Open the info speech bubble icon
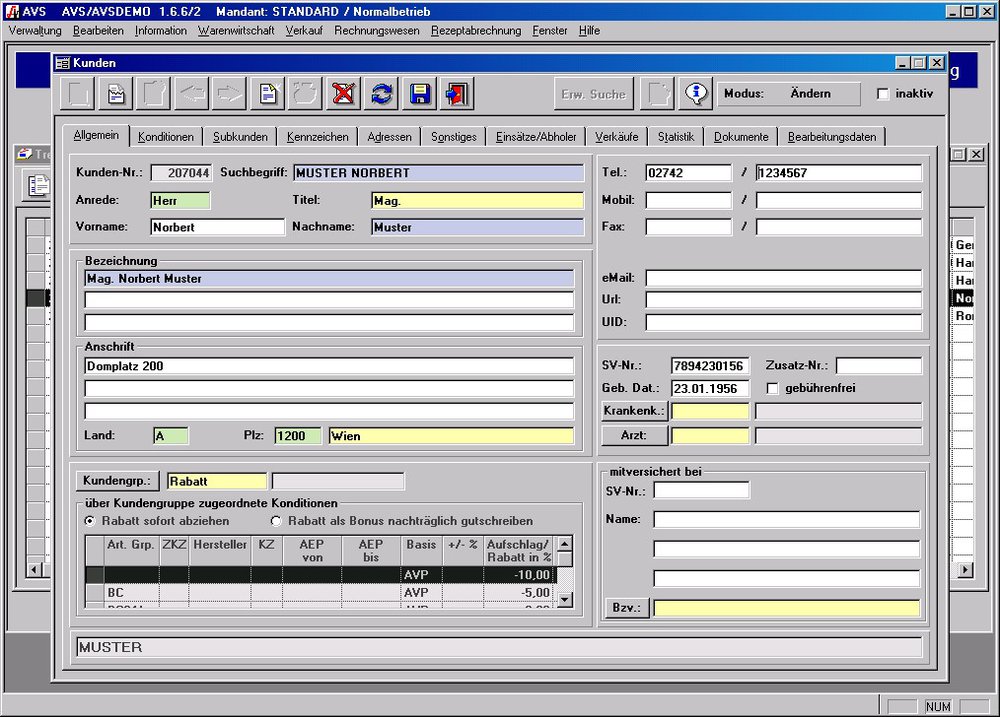 pos(695,94)
